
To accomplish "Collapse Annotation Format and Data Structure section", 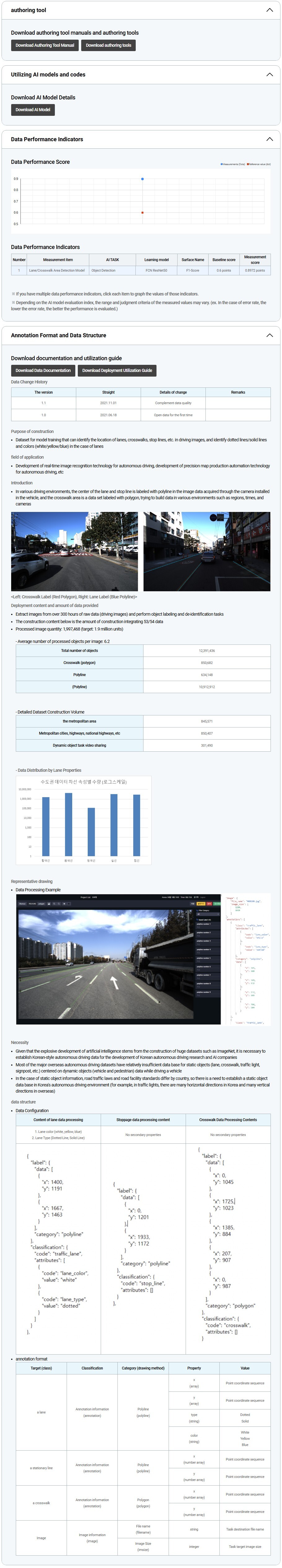I will (269, 335).
